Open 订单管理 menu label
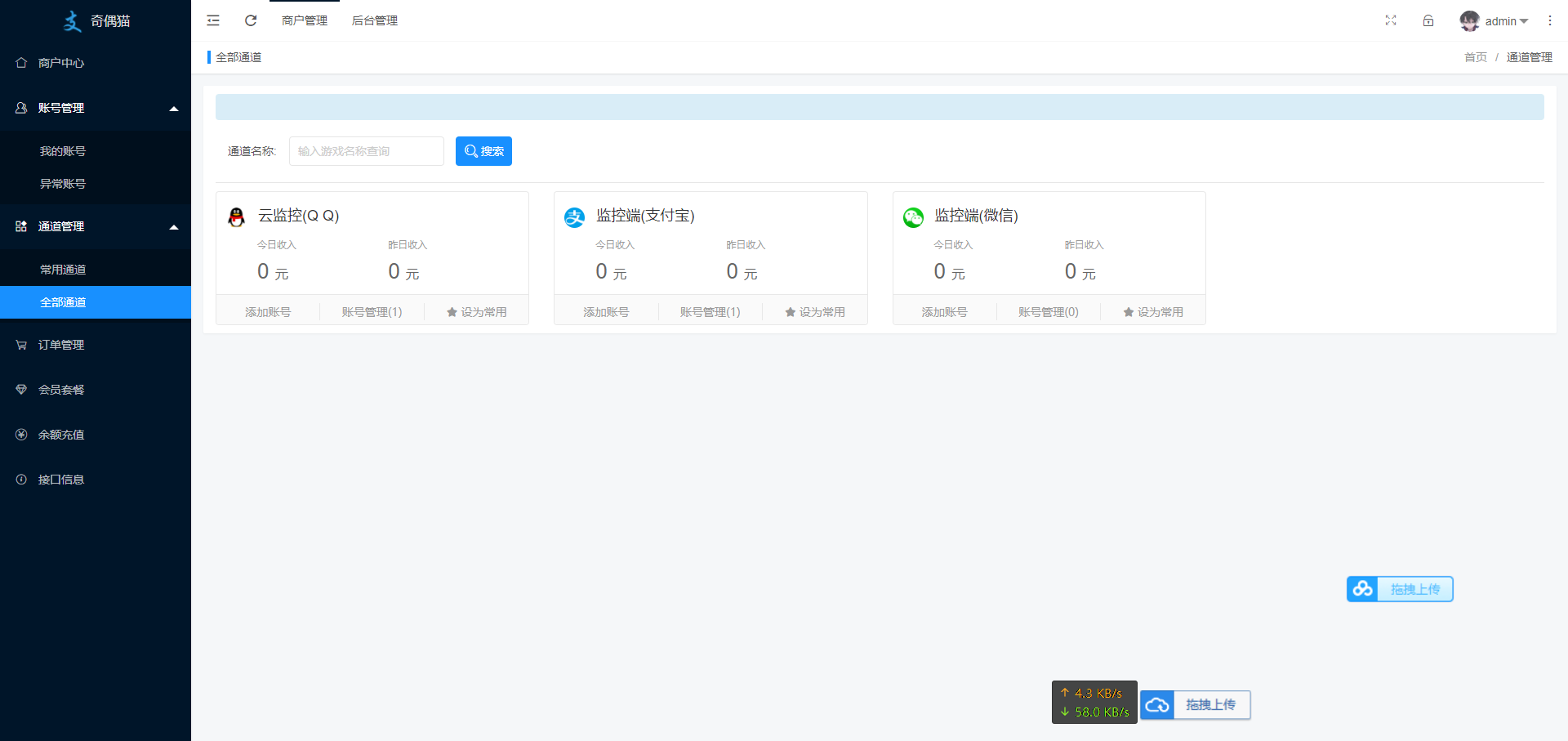 click(61, 345)
